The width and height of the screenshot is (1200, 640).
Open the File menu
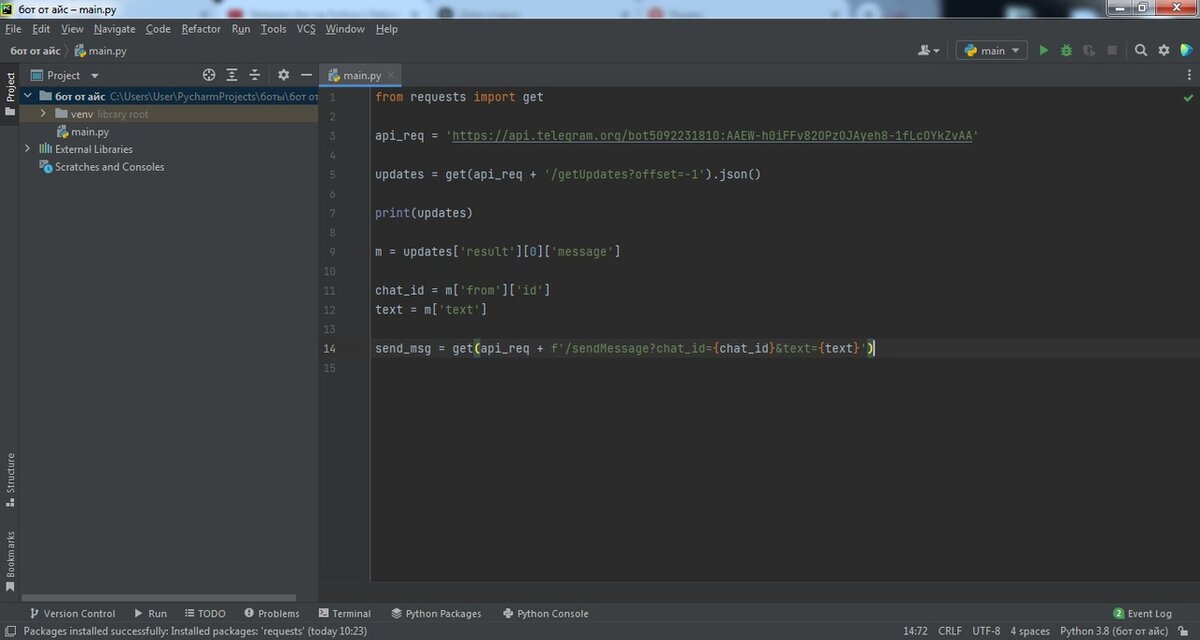pos(13,29)
